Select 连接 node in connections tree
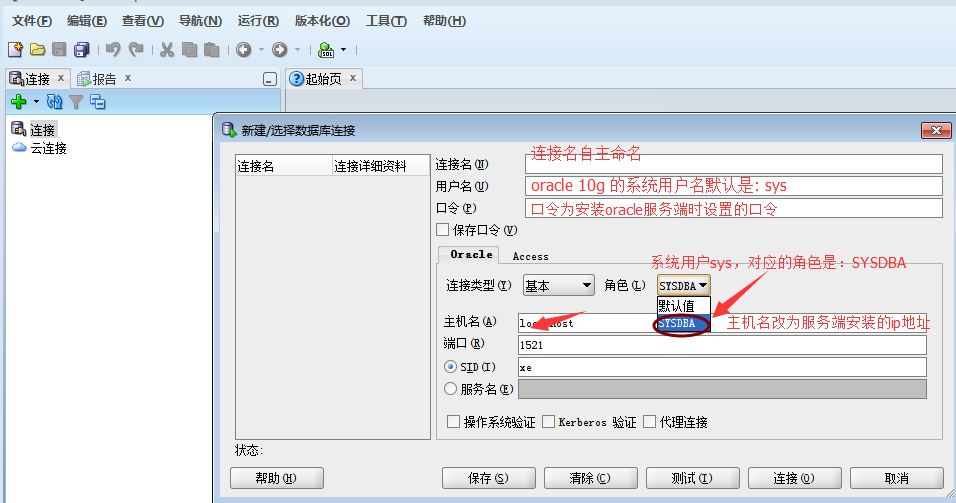The image size is (956, 503). 43,129
